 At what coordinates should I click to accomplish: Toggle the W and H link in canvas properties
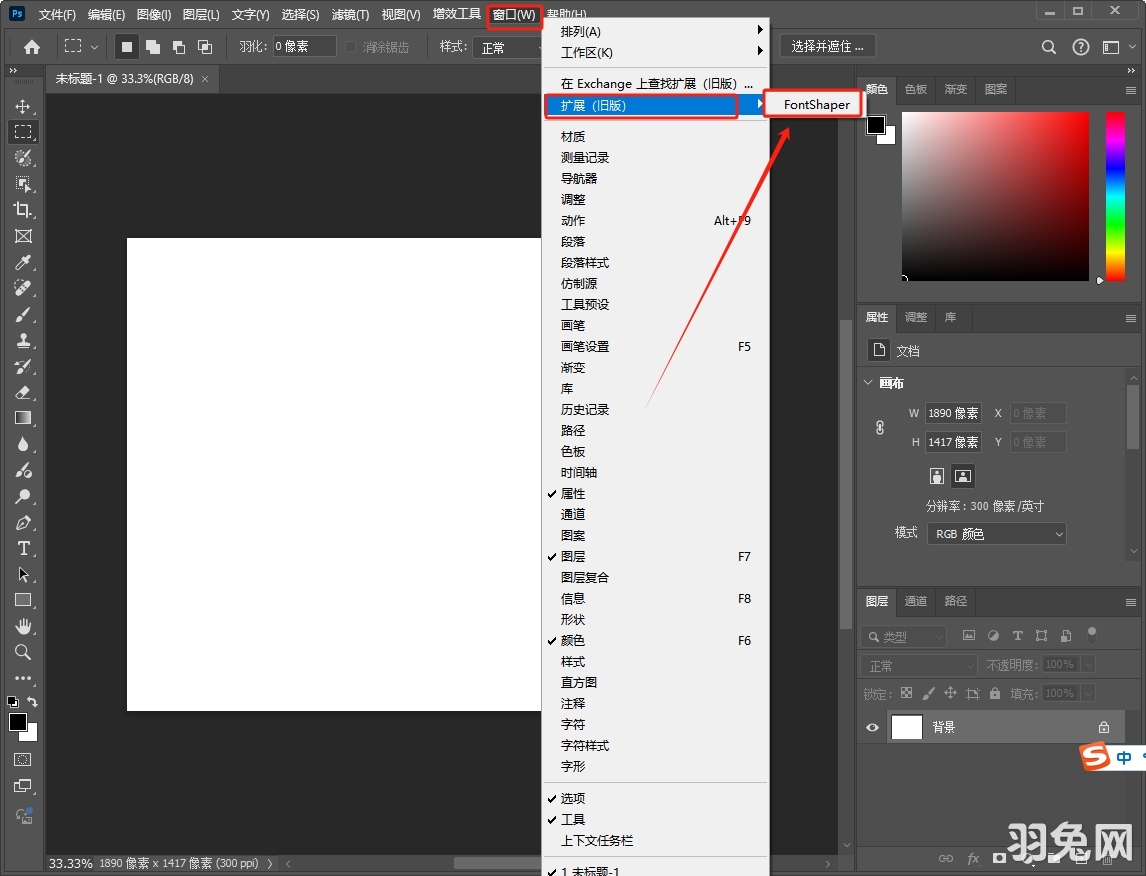point(879,427)
